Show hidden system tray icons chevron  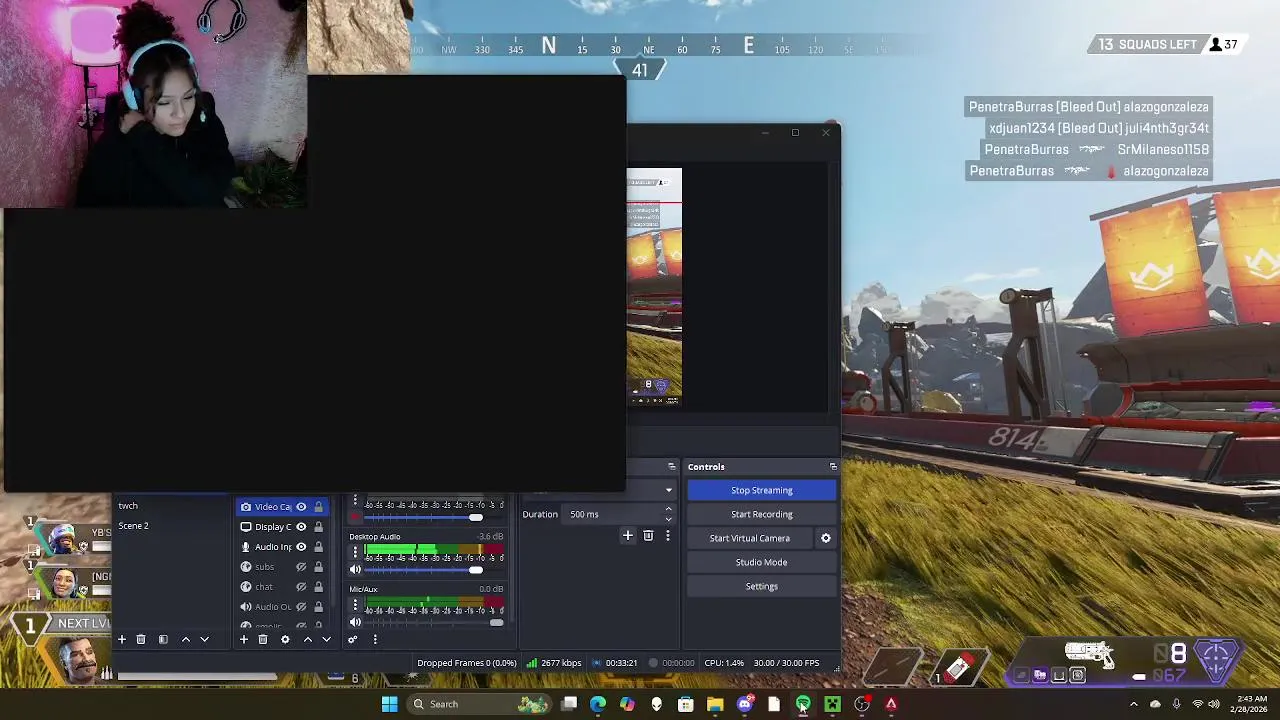(1133, 704)
